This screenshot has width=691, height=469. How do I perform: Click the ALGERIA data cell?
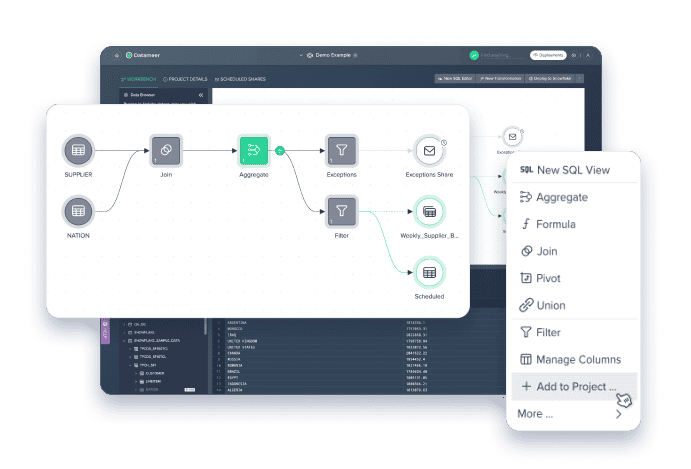pos(234,390)
